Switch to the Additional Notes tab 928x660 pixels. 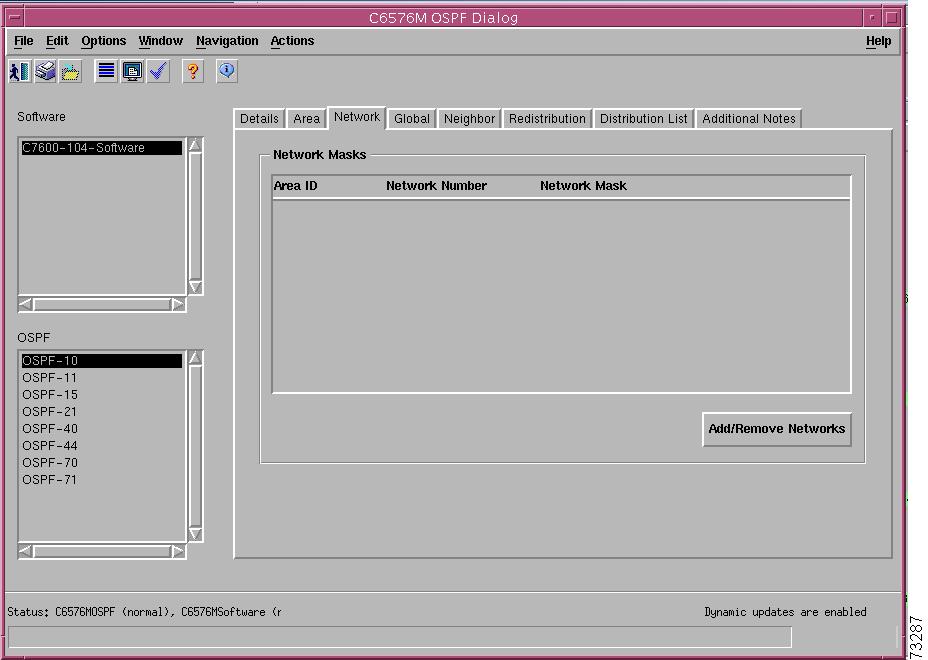(749, 118)
